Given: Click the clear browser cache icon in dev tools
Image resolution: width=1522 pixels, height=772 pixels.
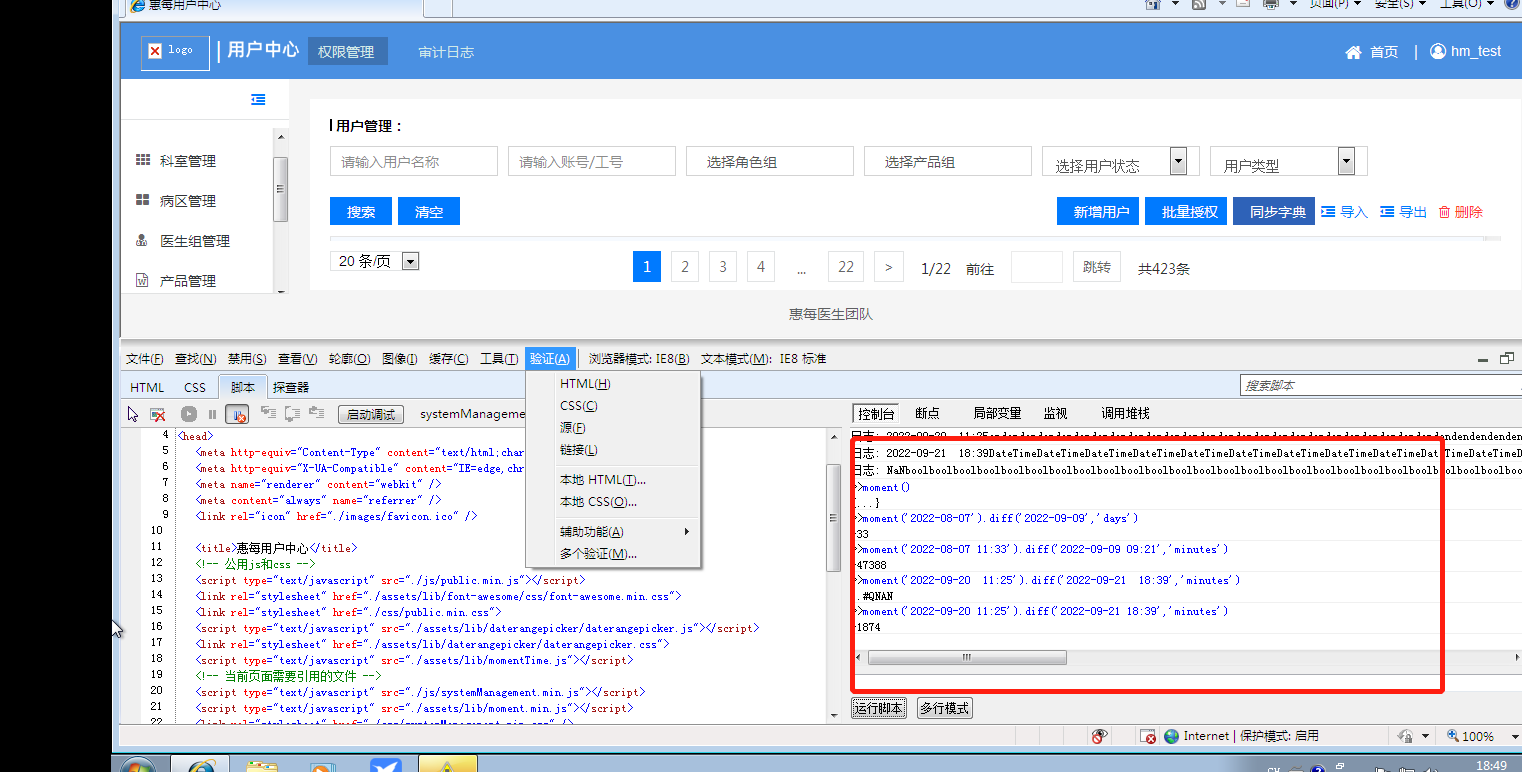Looking at the screenshot, I should (x=158, y=414).
